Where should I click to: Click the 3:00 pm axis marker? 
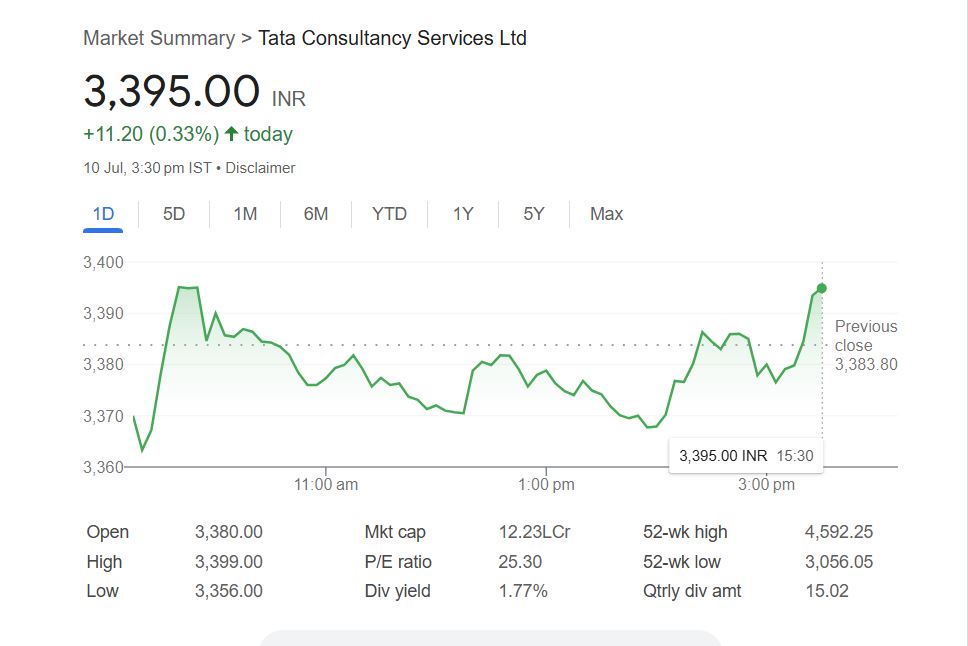pos(766,484)
